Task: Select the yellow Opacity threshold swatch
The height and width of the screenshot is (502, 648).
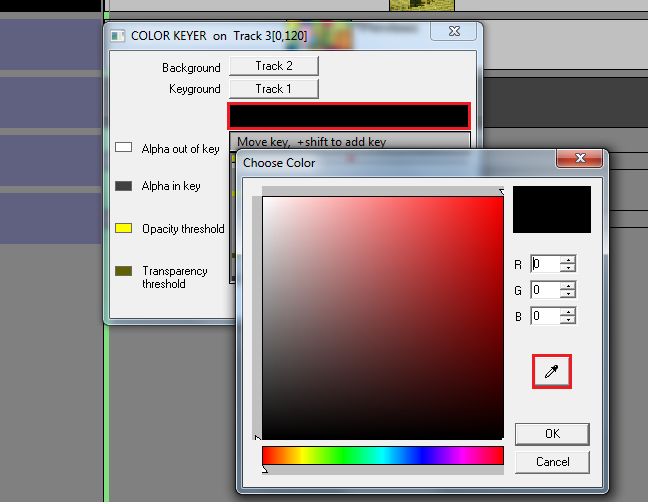Action: 124,228
